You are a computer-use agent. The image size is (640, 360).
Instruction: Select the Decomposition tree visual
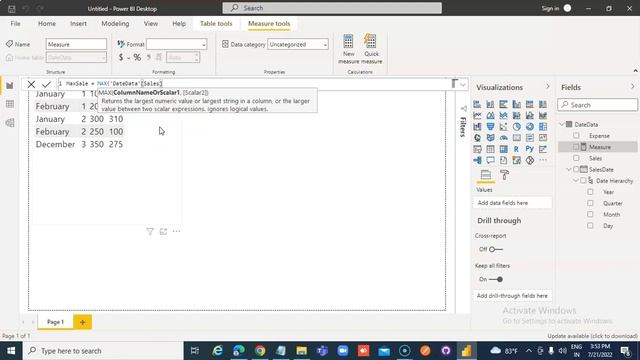[477, 160]
